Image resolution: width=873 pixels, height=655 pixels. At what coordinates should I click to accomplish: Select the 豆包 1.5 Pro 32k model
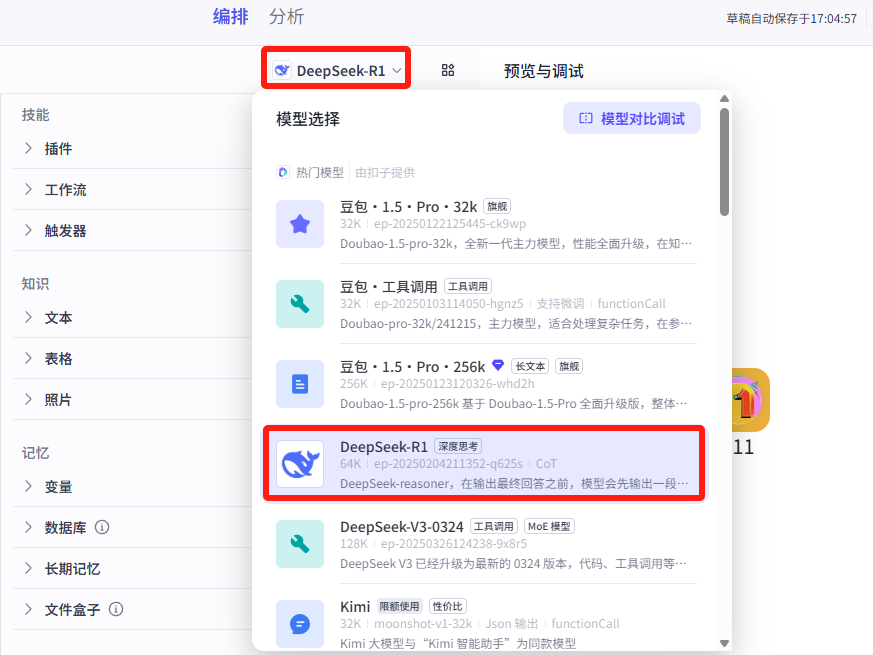click(x=484, y=224)
